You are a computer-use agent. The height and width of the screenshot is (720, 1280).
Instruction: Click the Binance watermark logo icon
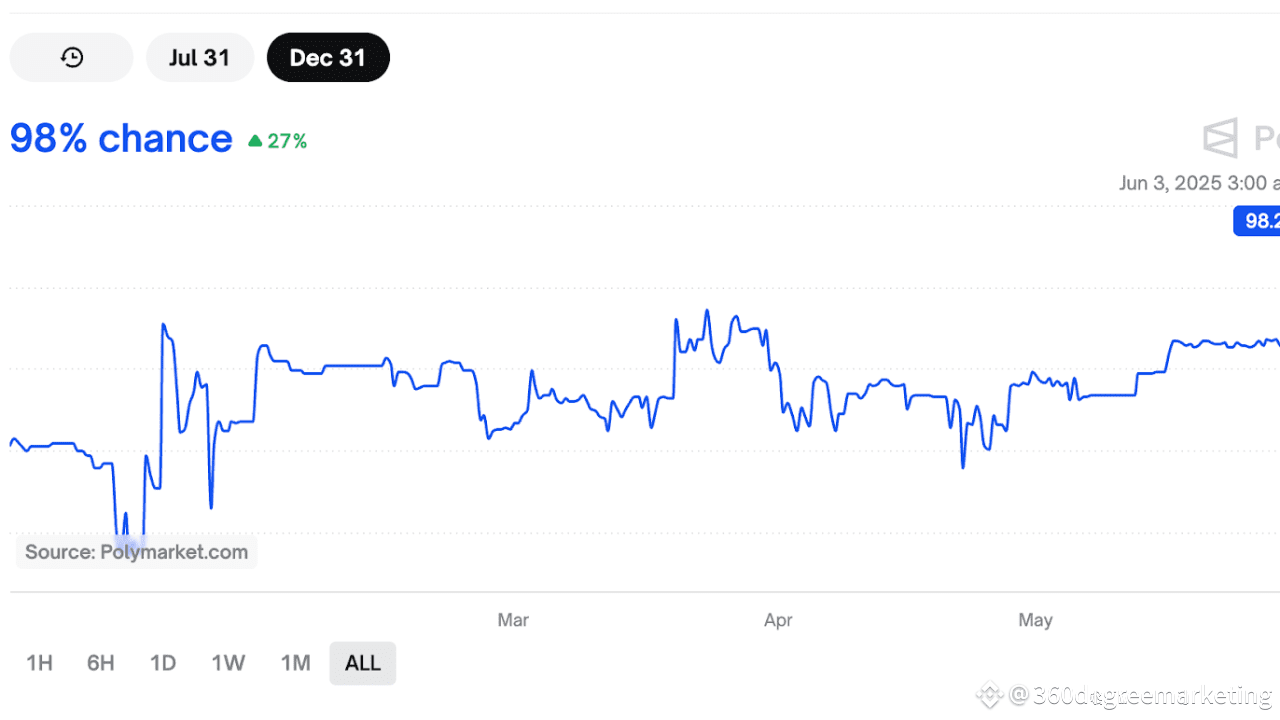pos(989,694)
